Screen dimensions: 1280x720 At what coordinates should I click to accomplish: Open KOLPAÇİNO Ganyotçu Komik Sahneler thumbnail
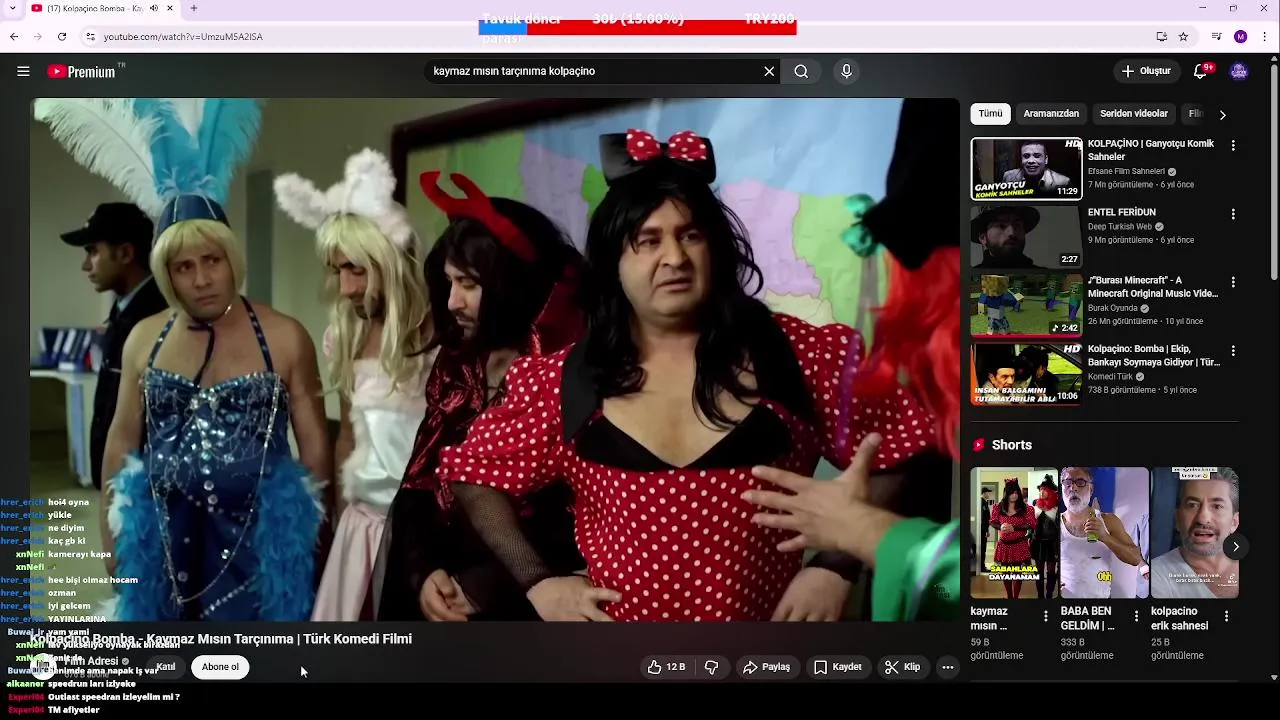tap(1027, 169)
